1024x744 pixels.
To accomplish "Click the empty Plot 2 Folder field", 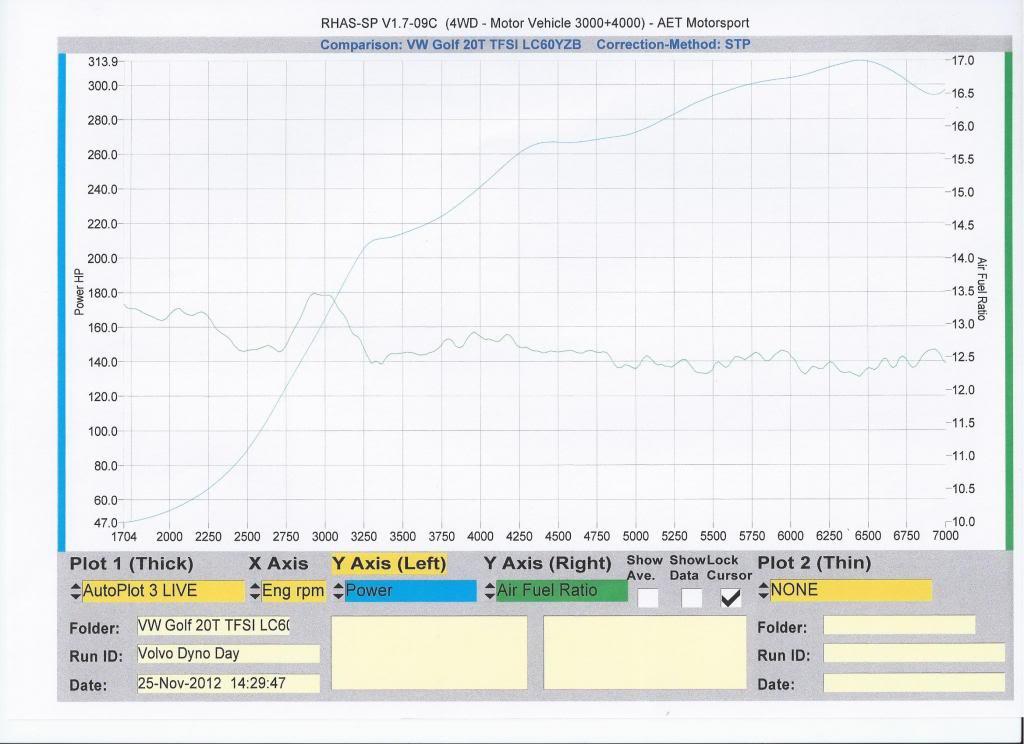I will tap(898, 626).
